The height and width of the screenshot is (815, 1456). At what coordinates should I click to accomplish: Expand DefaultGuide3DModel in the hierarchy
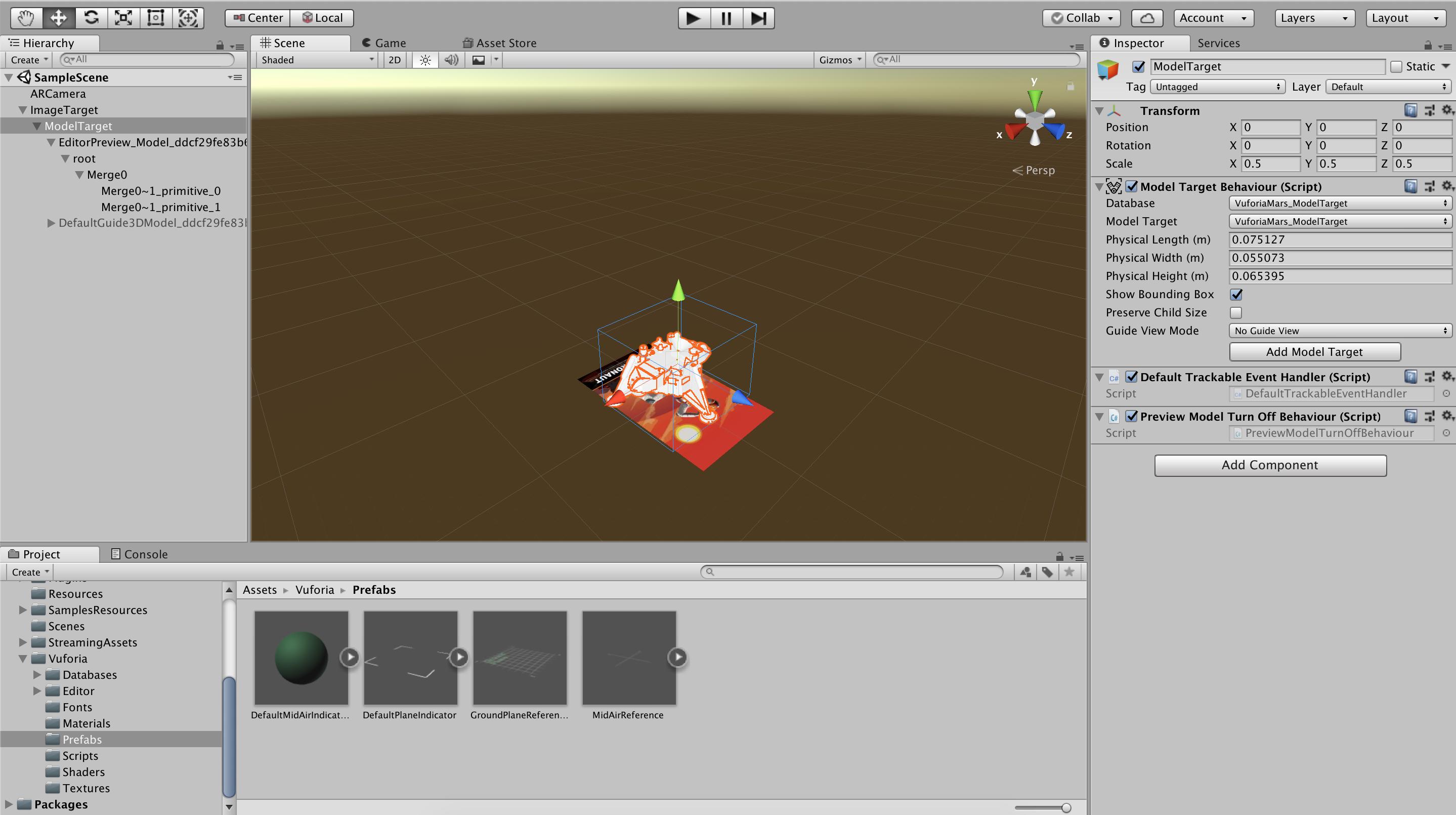click(51, 223)
